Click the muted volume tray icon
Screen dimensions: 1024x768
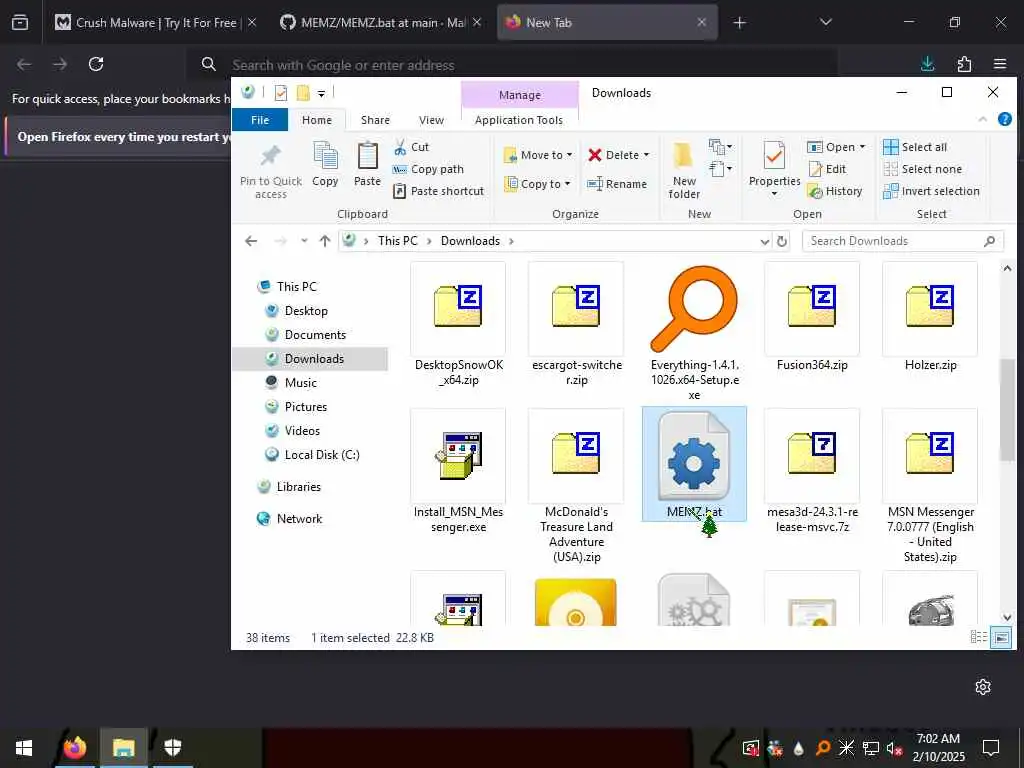pos(894,748)
